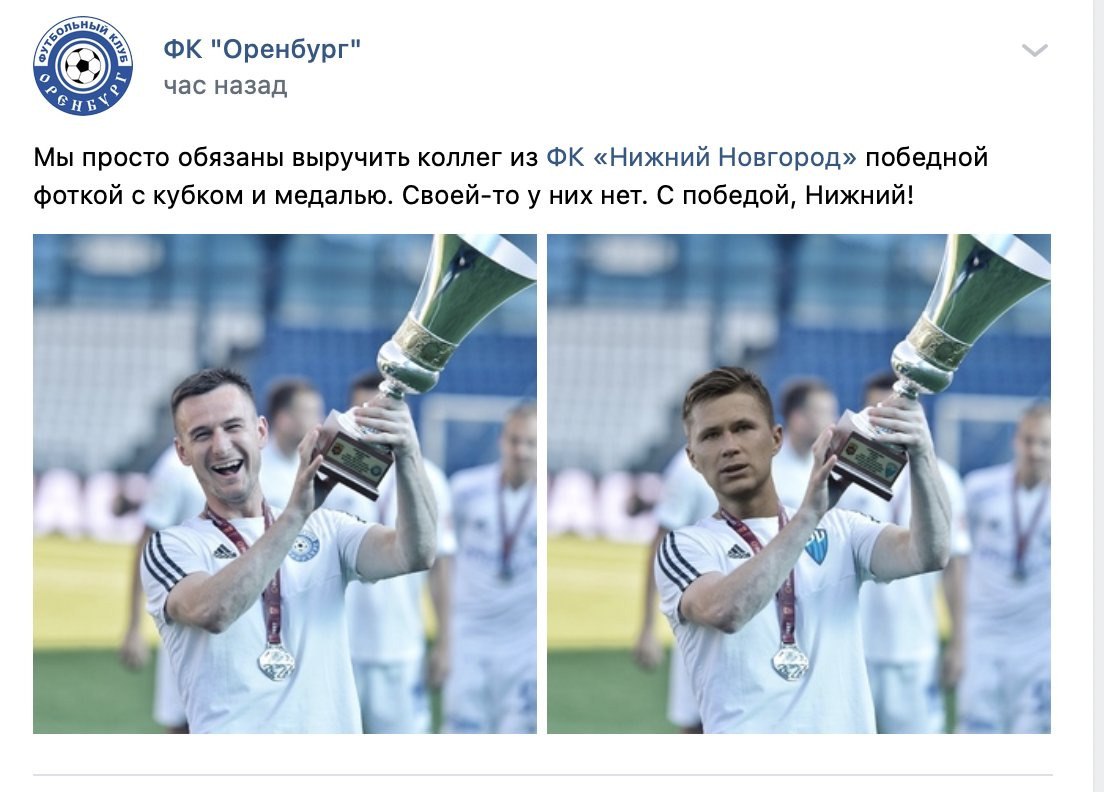Screen dimensions: 1104x792
Task: Click the vertical scrollbar at right edge
Action: pyautogui.click(x=1098, y=396)
